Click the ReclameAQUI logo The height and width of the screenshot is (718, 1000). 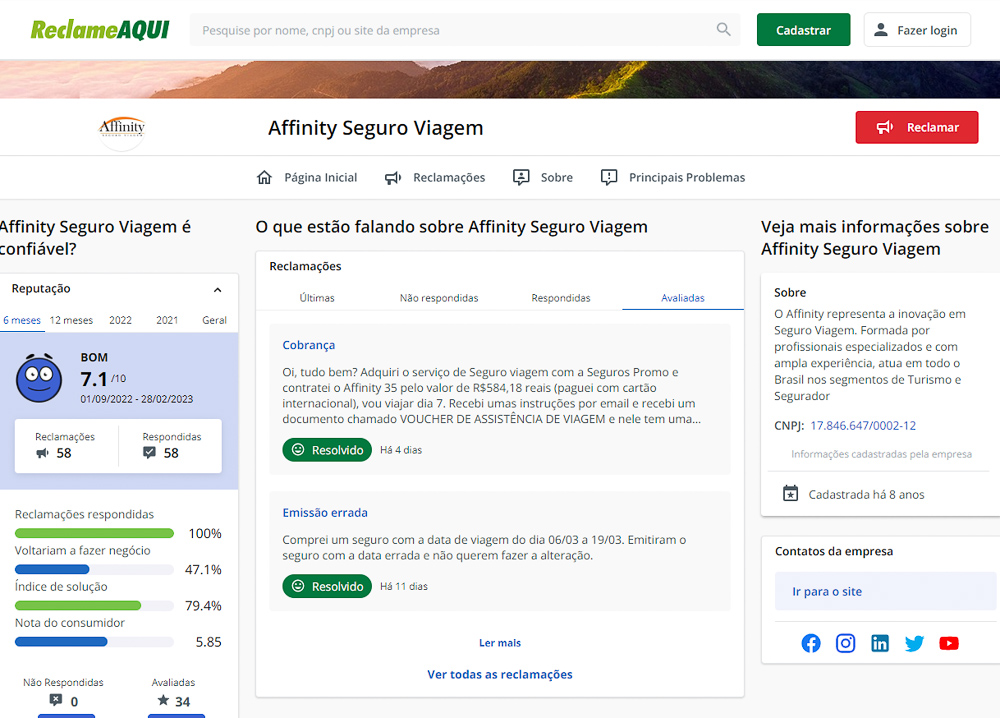[x=100, y=30]
